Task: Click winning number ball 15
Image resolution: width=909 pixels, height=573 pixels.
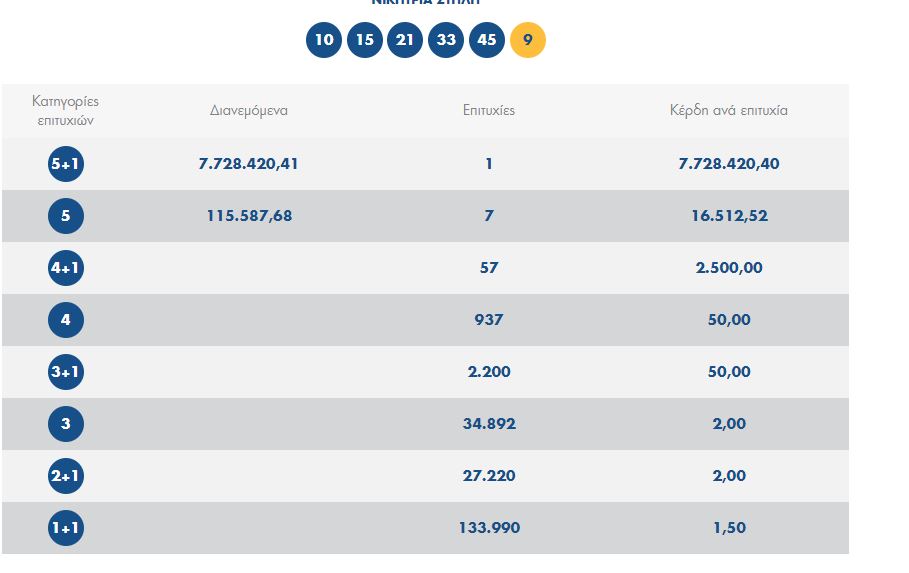Action: [365, 40]
